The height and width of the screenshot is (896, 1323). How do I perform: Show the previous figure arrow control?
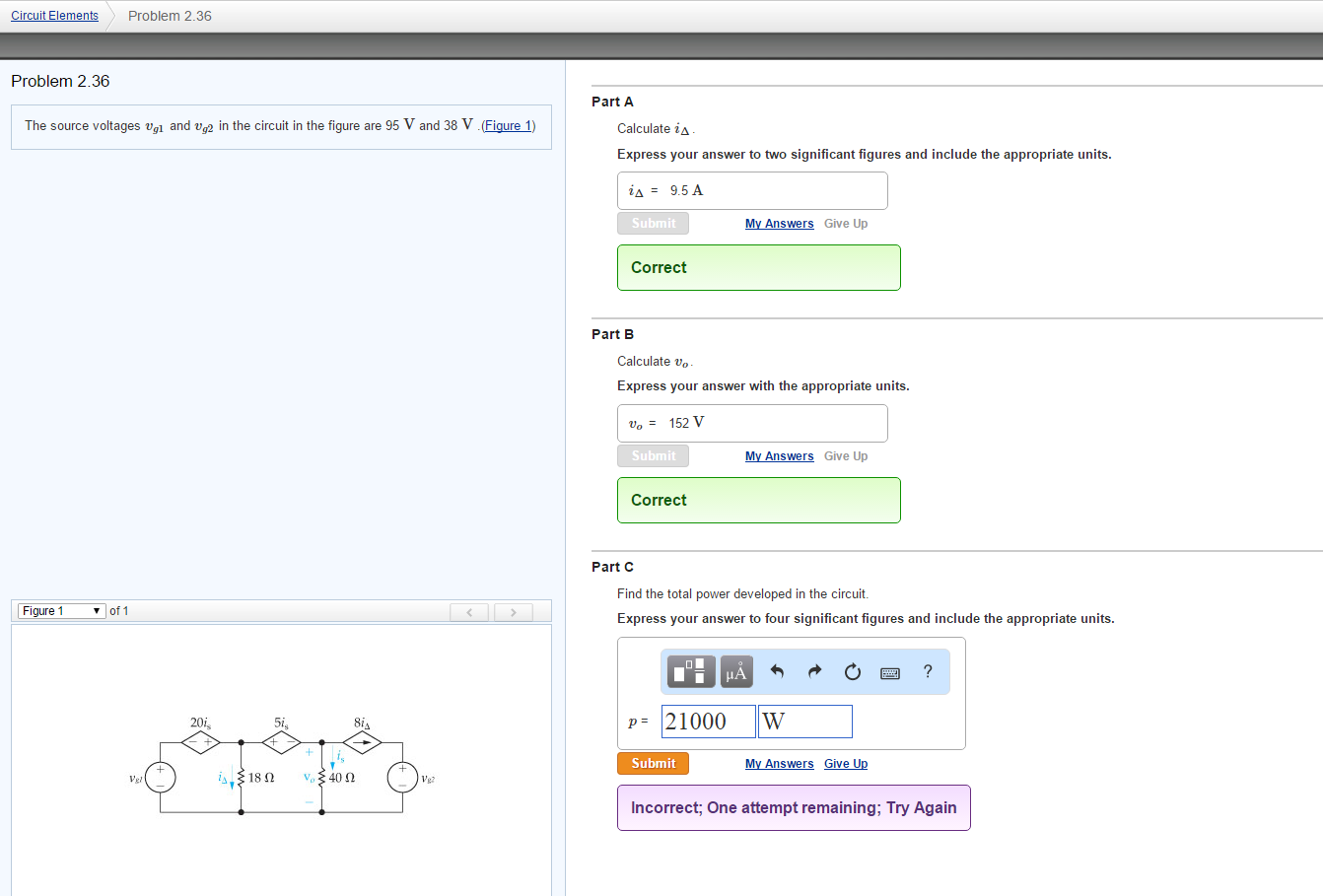468,611
